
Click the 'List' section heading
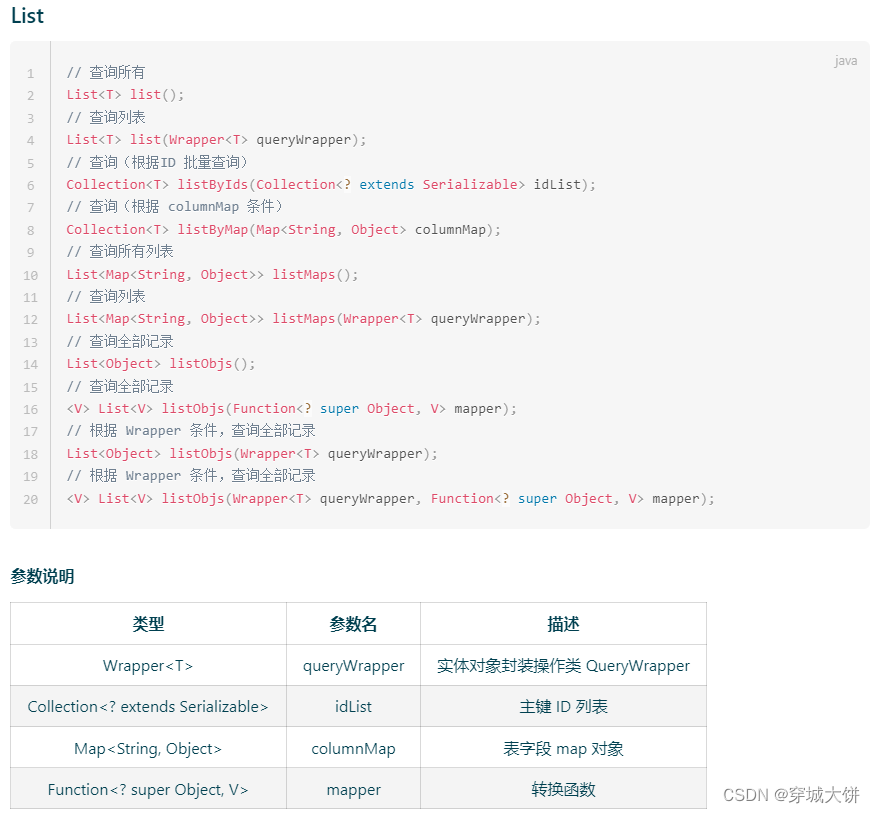(27, 16)
